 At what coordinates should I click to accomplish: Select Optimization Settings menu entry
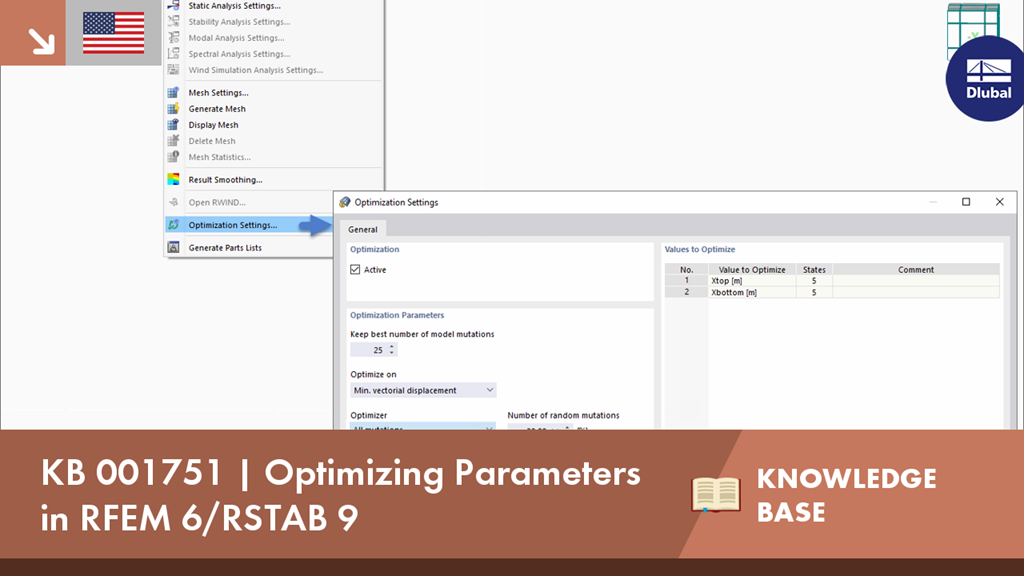tap(232, 225)
